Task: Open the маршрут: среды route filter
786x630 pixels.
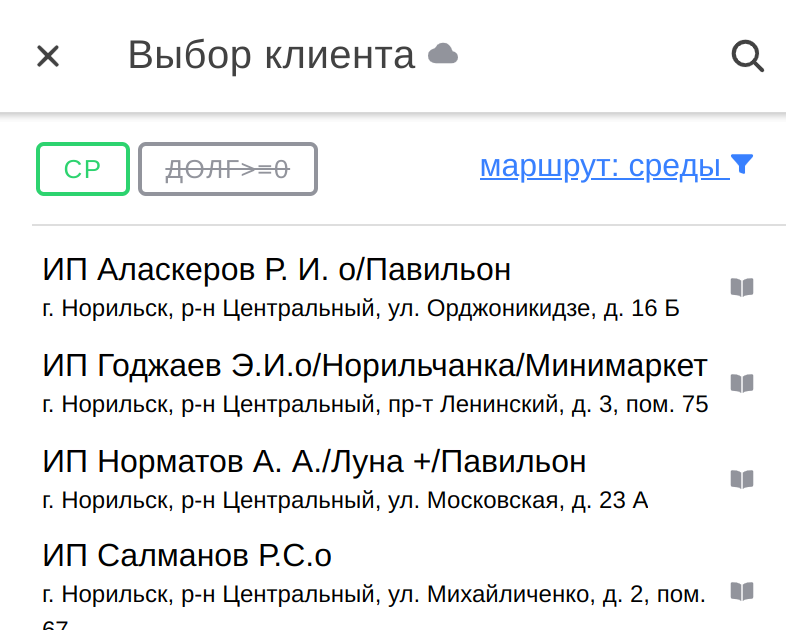Action: [605, 166]
